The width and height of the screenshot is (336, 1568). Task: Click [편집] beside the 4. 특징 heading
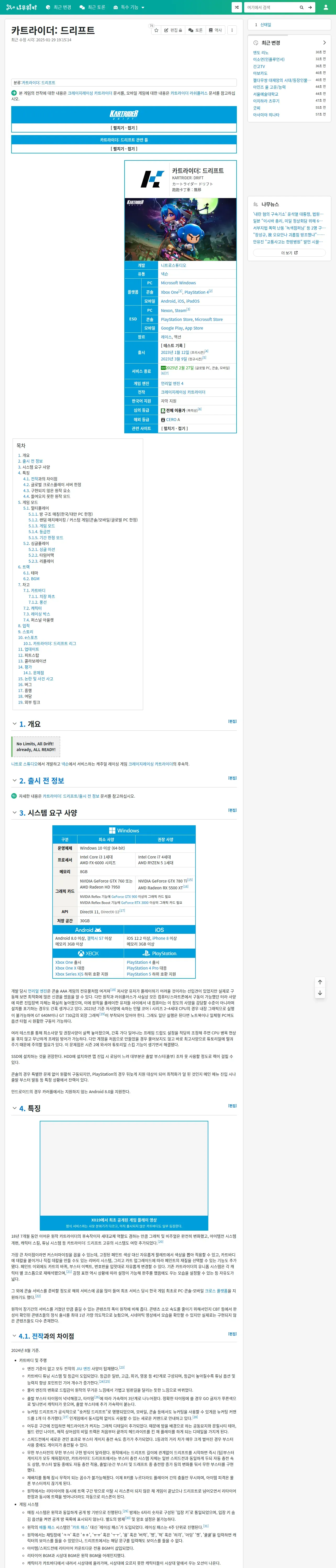click(232, 1106)
